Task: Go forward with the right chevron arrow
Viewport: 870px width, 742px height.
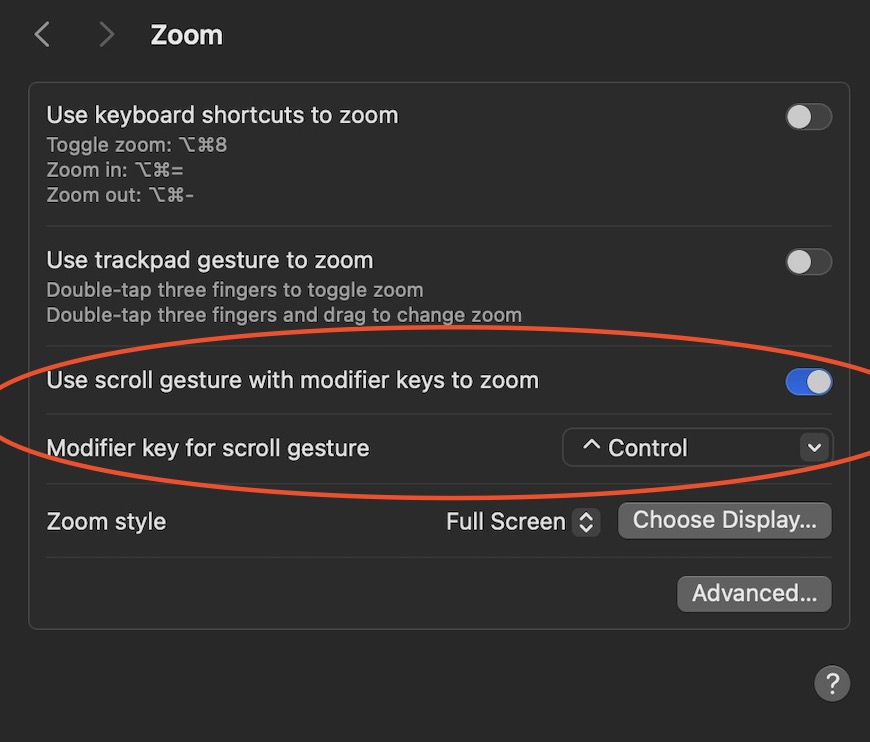Action: pyautogui.click(x=106, y=34)
